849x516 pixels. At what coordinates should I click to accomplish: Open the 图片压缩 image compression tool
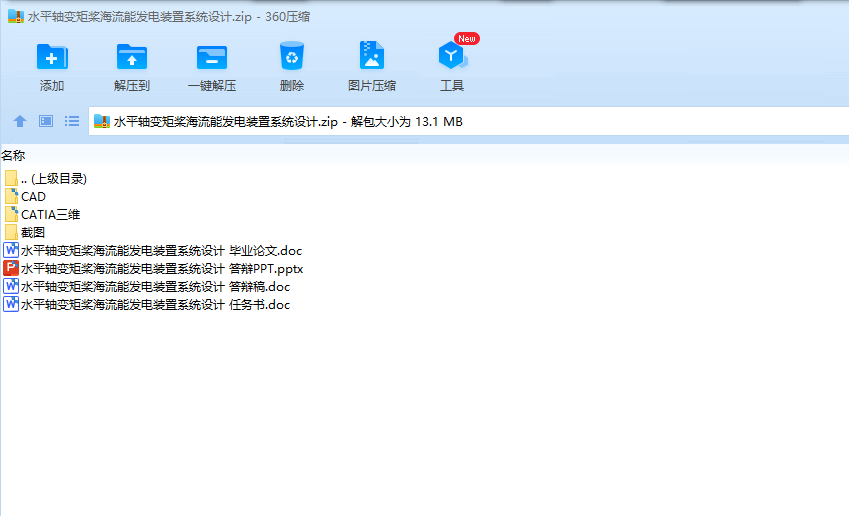point(372,55)
